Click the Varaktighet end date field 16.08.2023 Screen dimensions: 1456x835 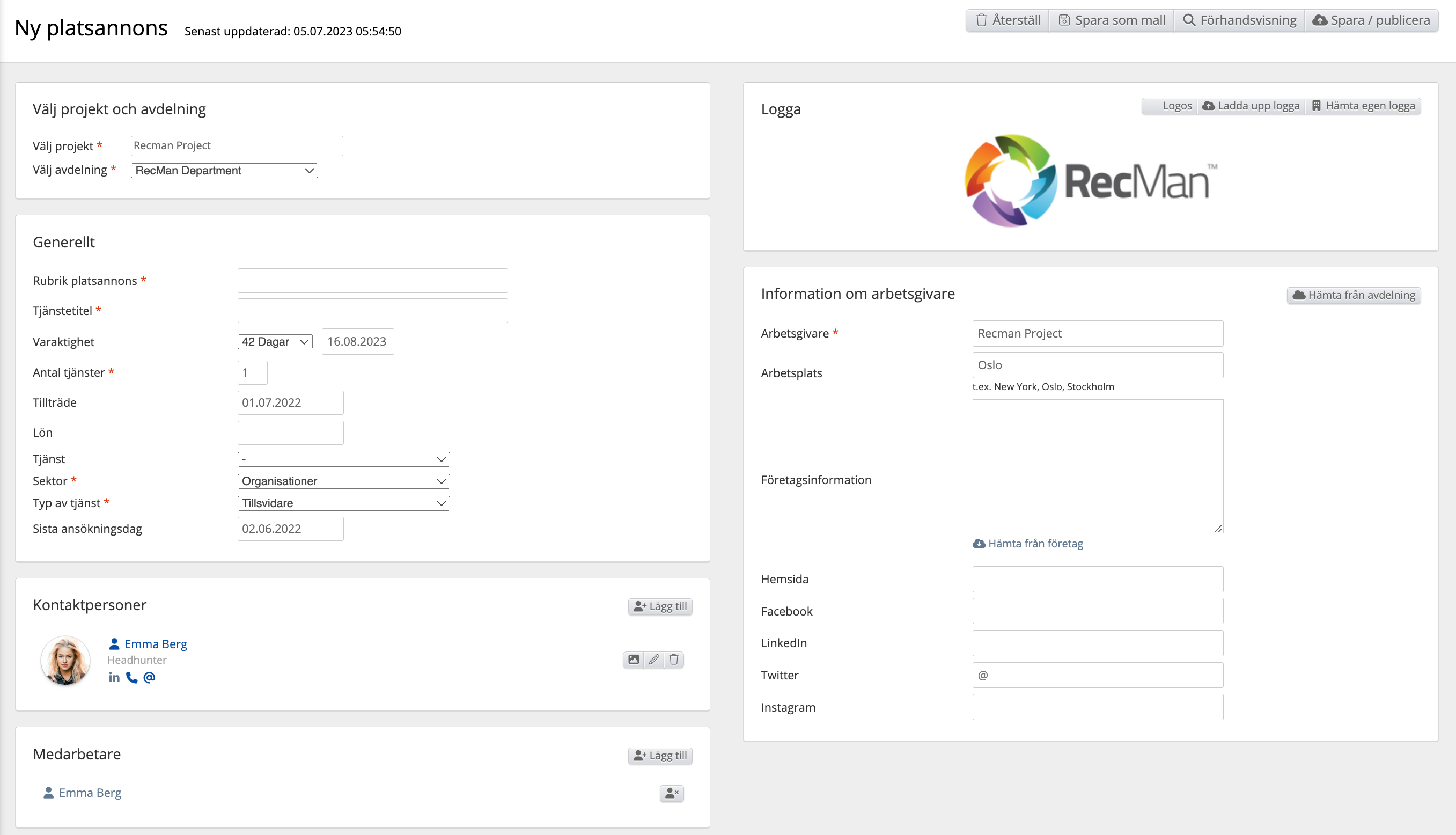[358, 342]
